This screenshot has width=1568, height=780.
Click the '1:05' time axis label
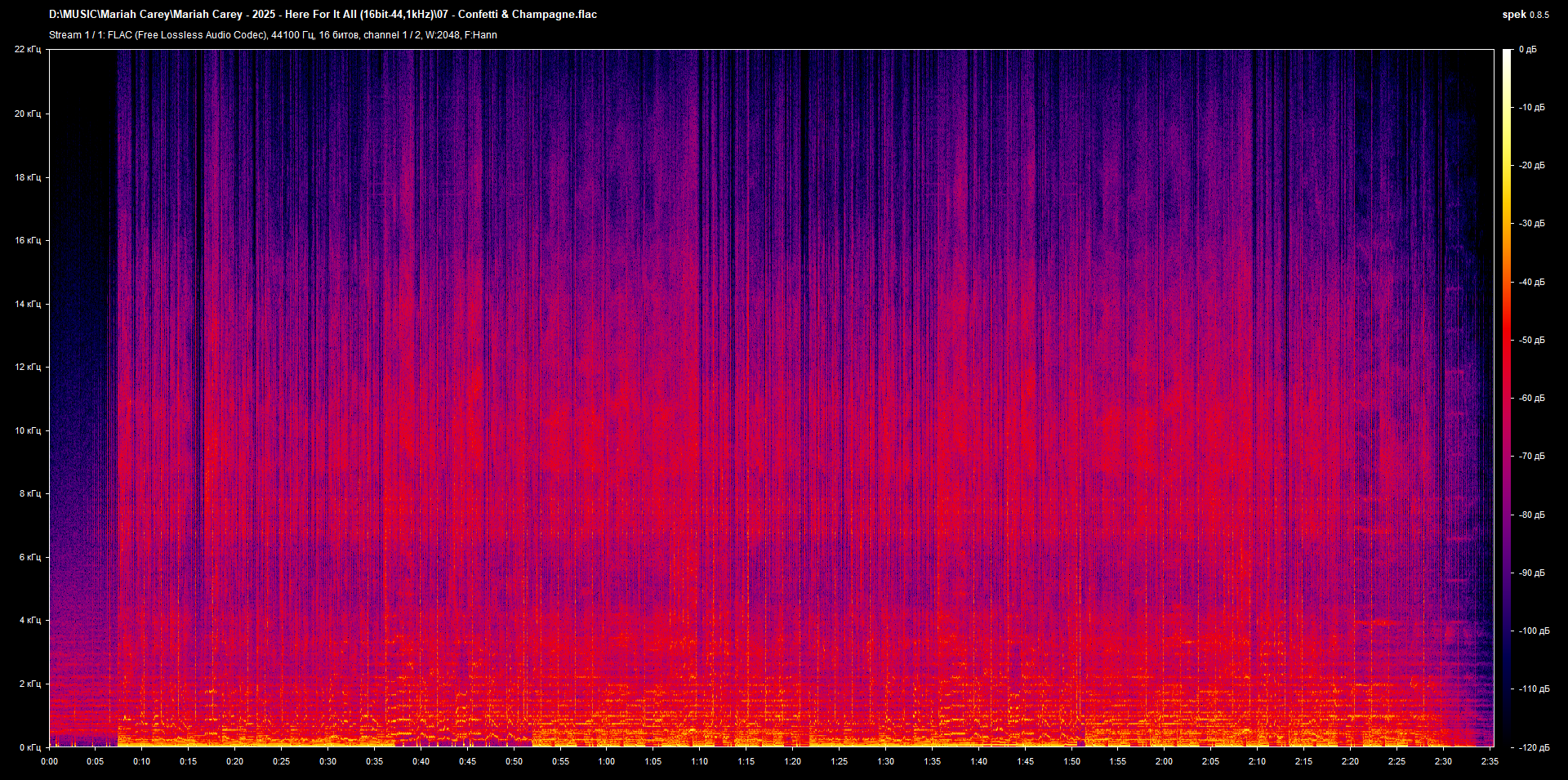(x=653, y=761)
